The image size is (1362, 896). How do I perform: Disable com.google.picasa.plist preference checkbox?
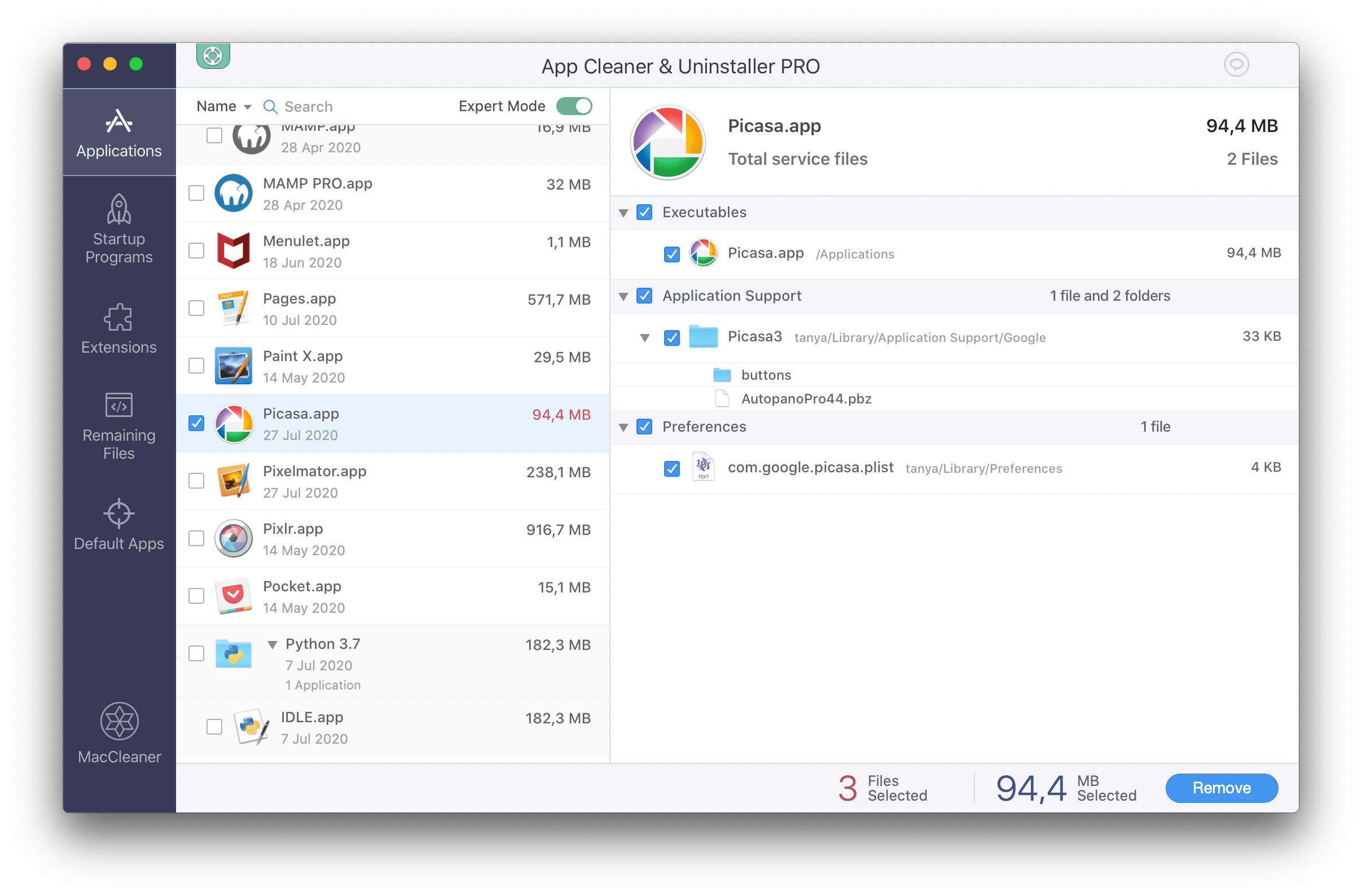click(669, 467)
